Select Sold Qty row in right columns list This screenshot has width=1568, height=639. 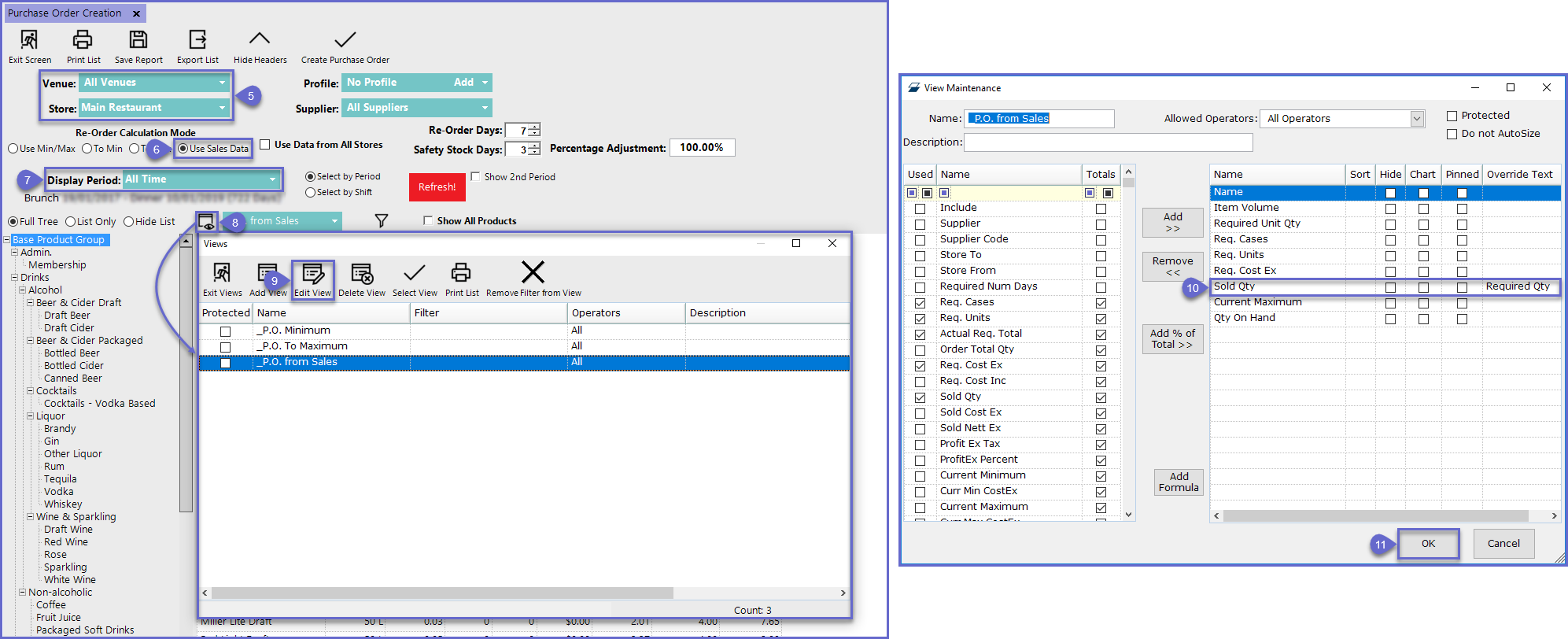pyautogui.click(x=1385, y=286)
